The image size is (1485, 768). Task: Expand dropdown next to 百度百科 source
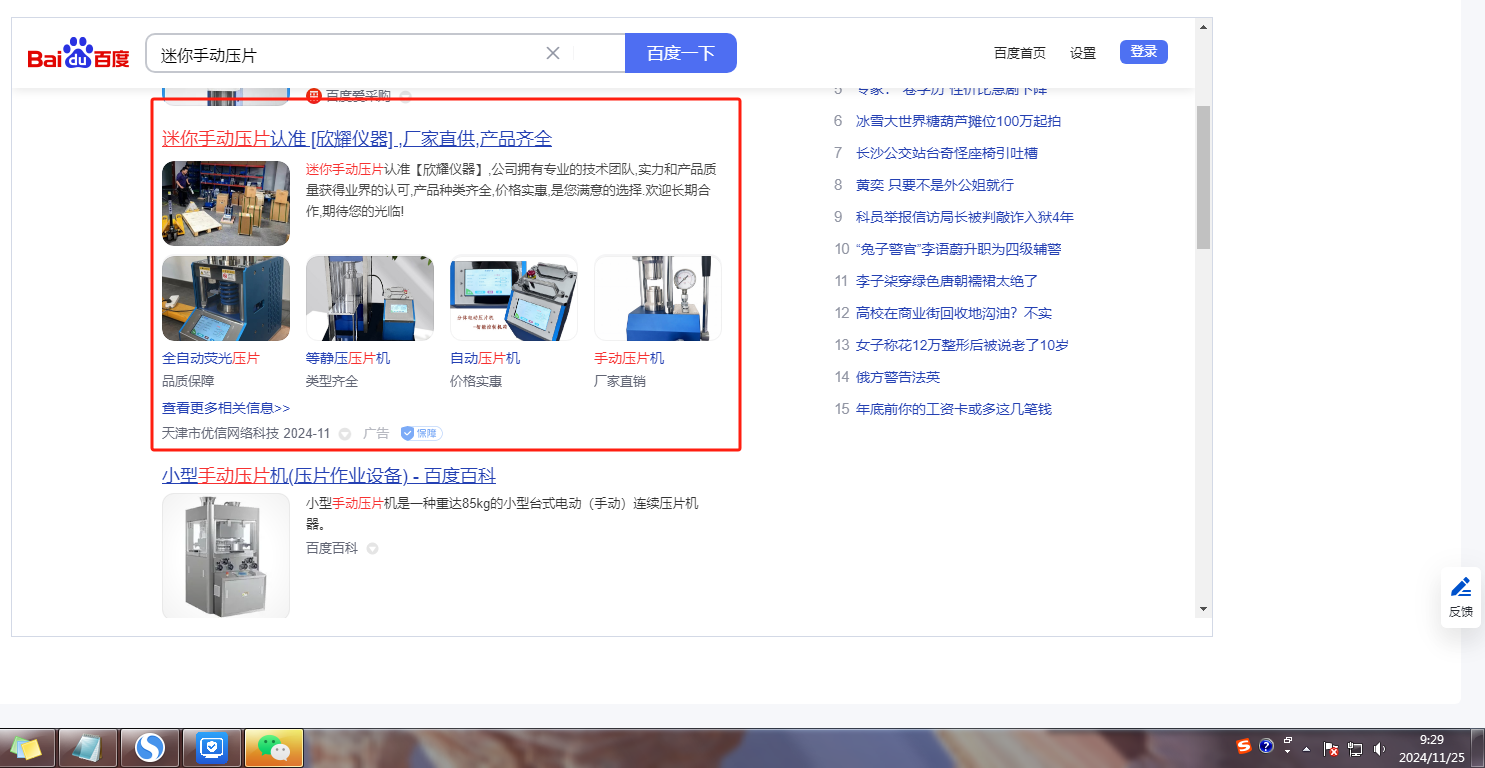tap(372, 549)
